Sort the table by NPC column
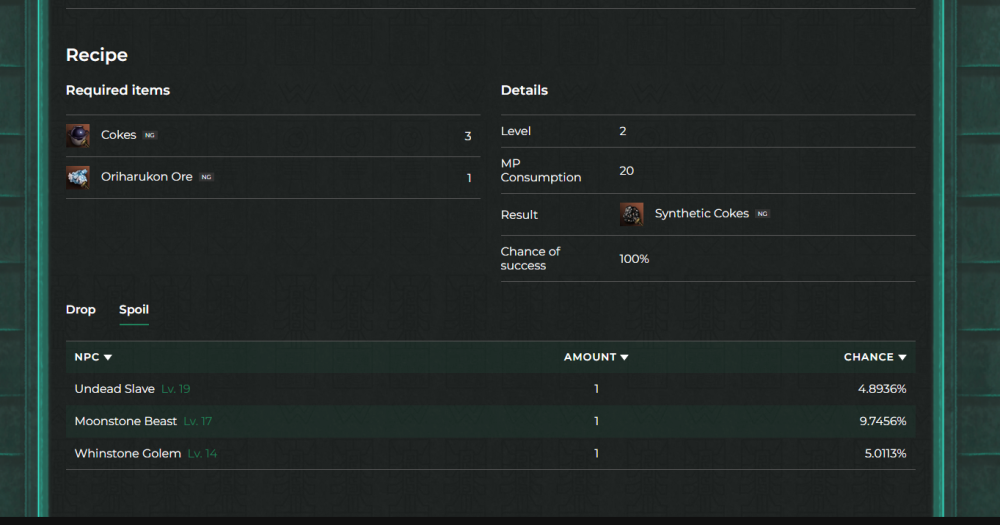This screenshot has height=525, width=1000. click(93, 357)
